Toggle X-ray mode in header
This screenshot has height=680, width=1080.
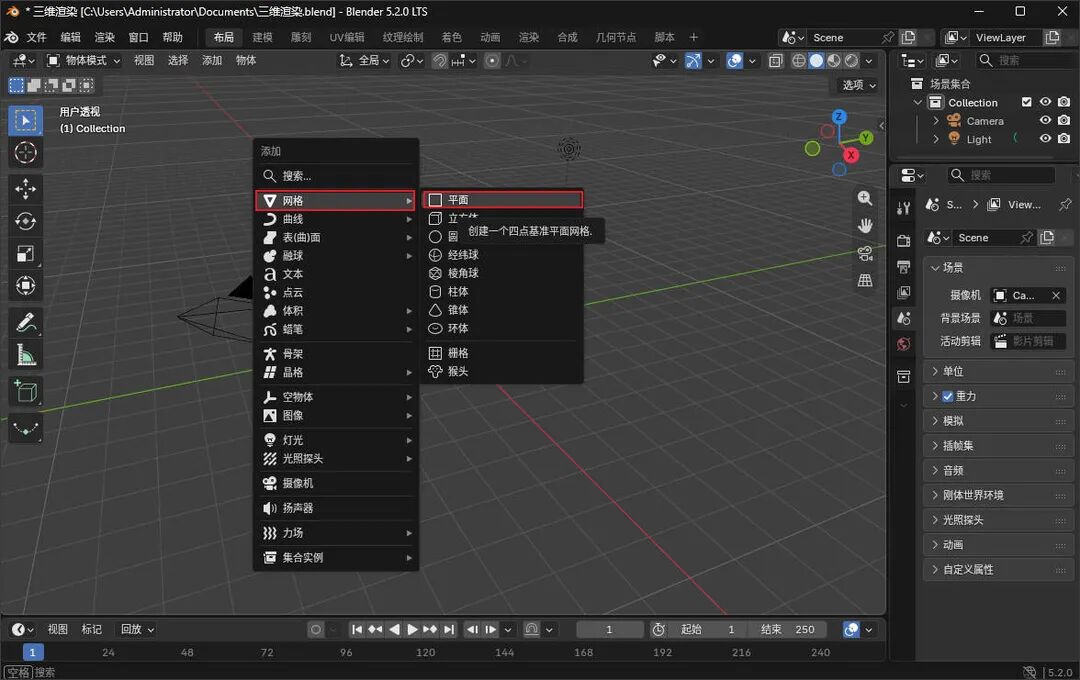(x=776, y=61)
